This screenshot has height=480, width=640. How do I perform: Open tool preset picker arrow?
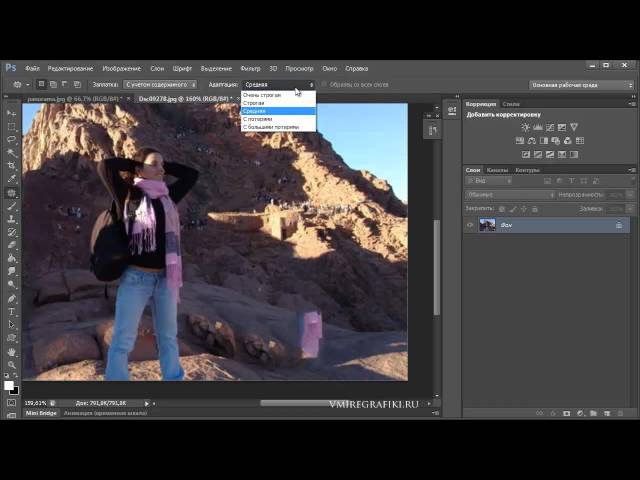click(28, 84)
